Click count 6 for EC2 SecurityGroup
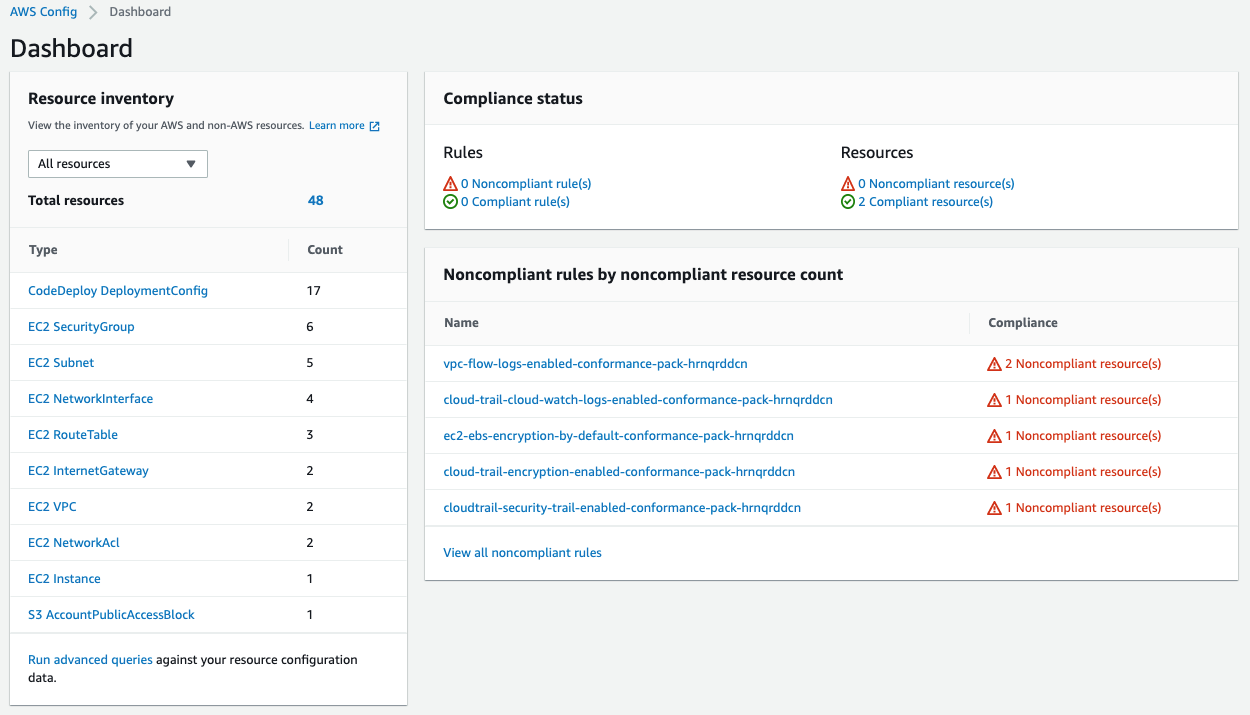 [x=310, y=327]
